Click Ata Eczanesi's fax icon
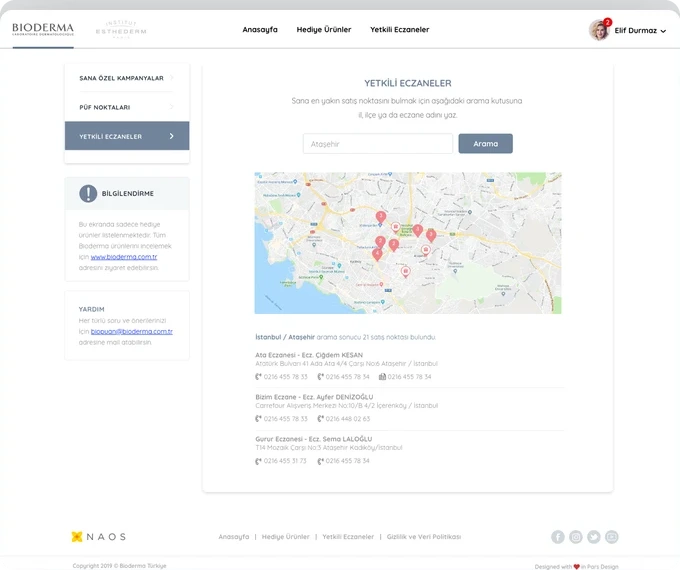 pos(382,377)
